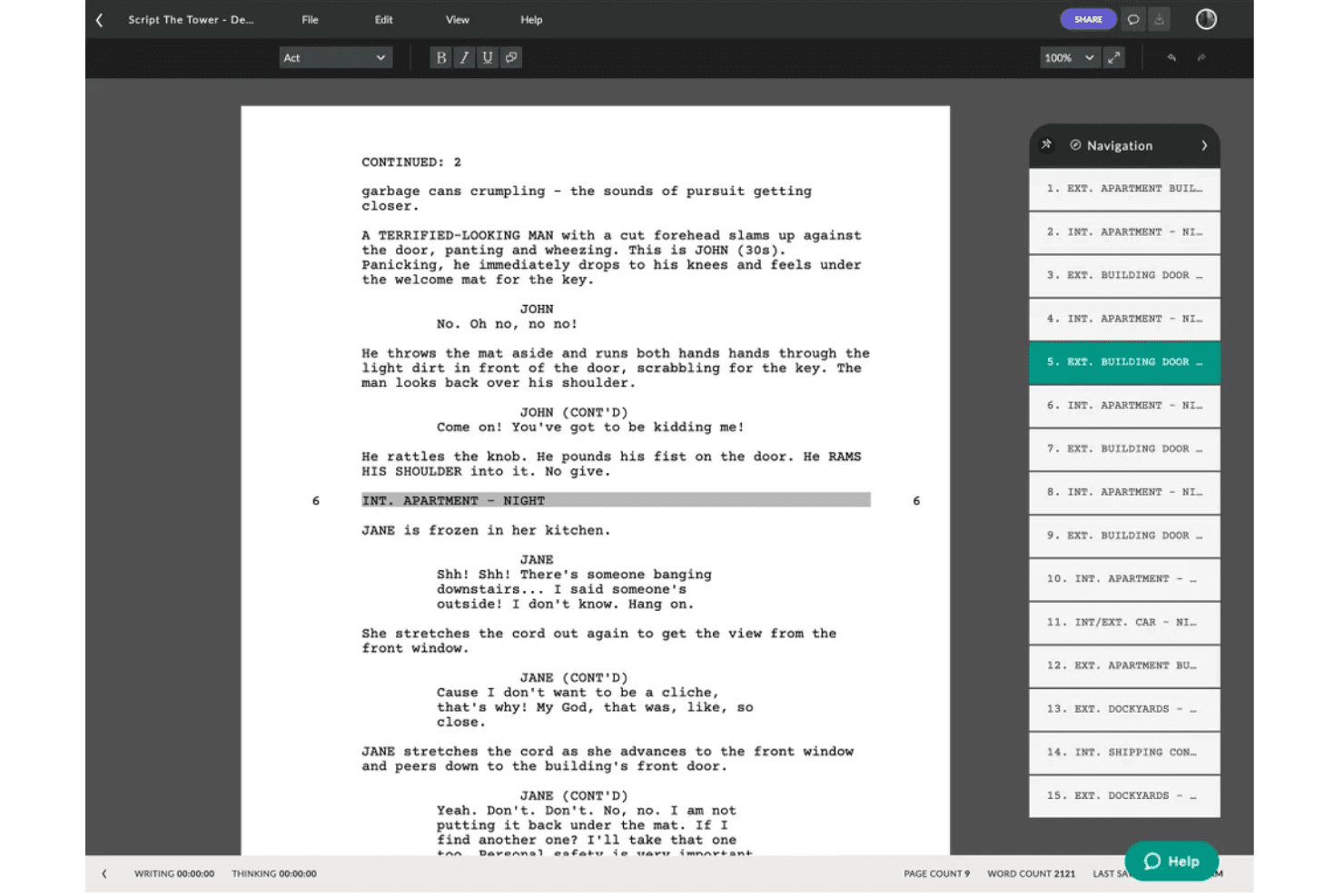Click the script title "Script The Tower - De..."
Image resolution: width=1344 pixels, height=896 pixels.
pyautogui.click(x=191, y=19)
